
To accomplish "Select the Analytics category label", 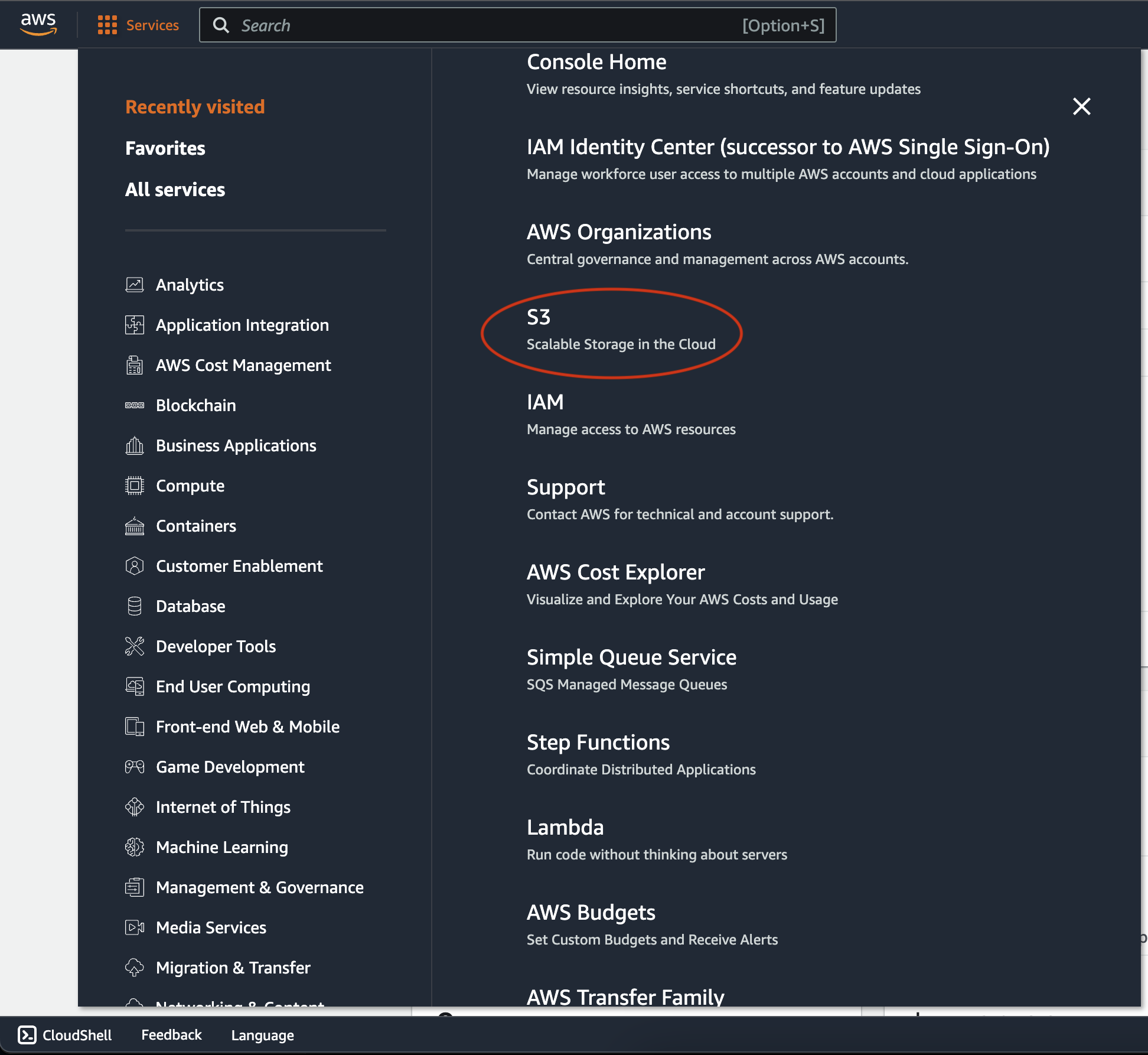I will click(190, 285).
